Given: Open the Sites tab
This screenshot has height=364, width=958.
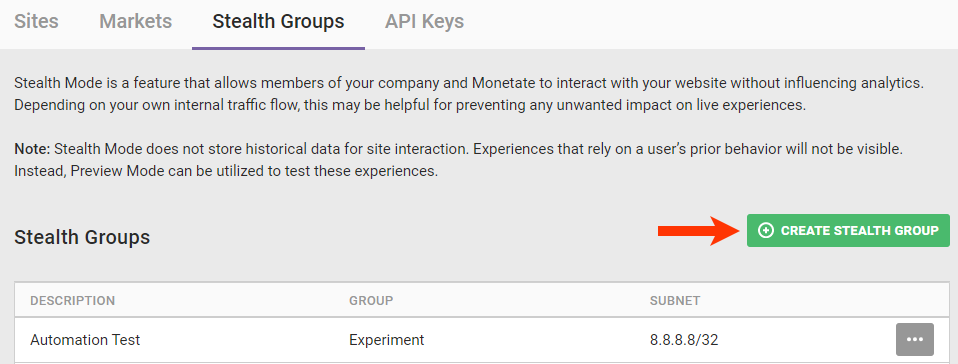Looking at the screenshot, I should click(36, 21).
